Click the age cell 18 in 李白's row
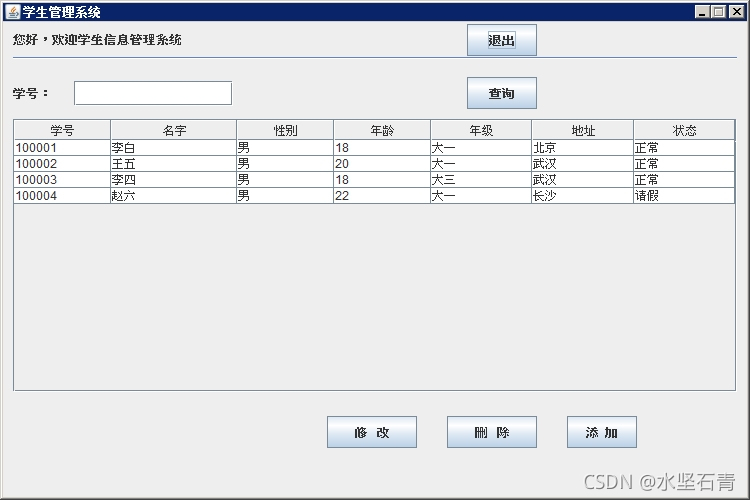 tap(382, 148)
